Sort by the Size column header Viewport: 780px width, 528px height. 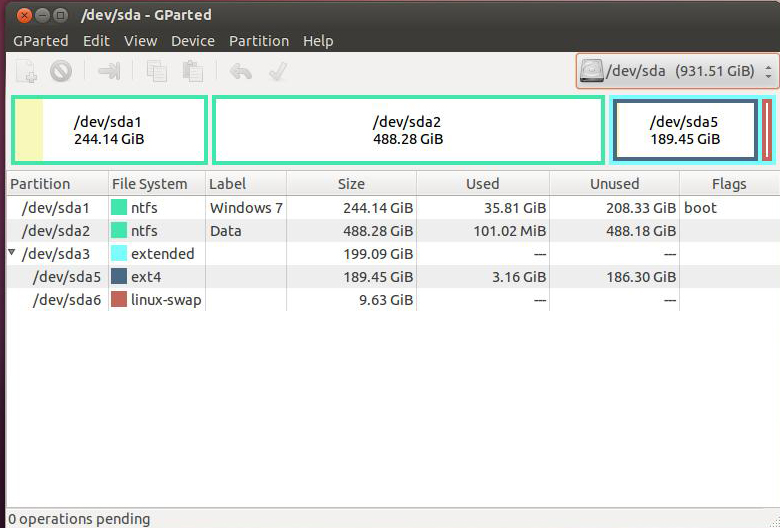coord(351,184)
